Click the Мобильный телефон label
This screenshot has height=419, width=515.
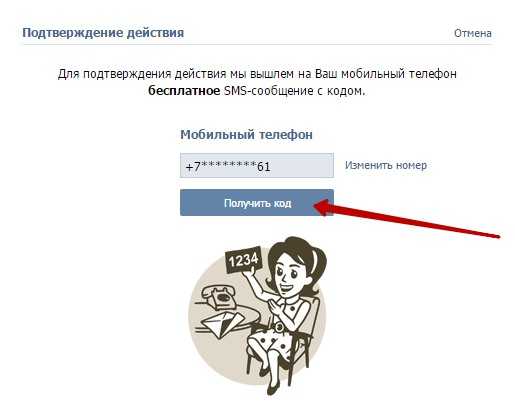tap(246, 135)
